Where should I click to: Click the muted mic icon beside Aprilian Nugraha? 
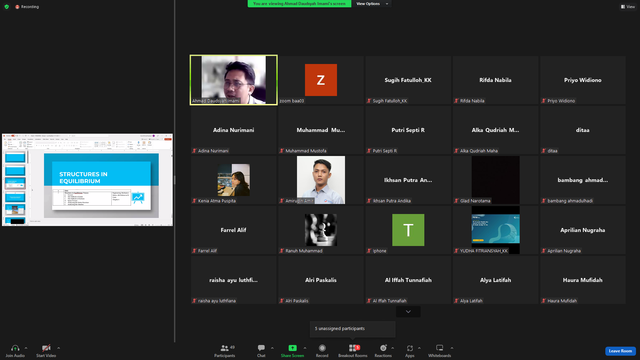(x=544, y=251)
